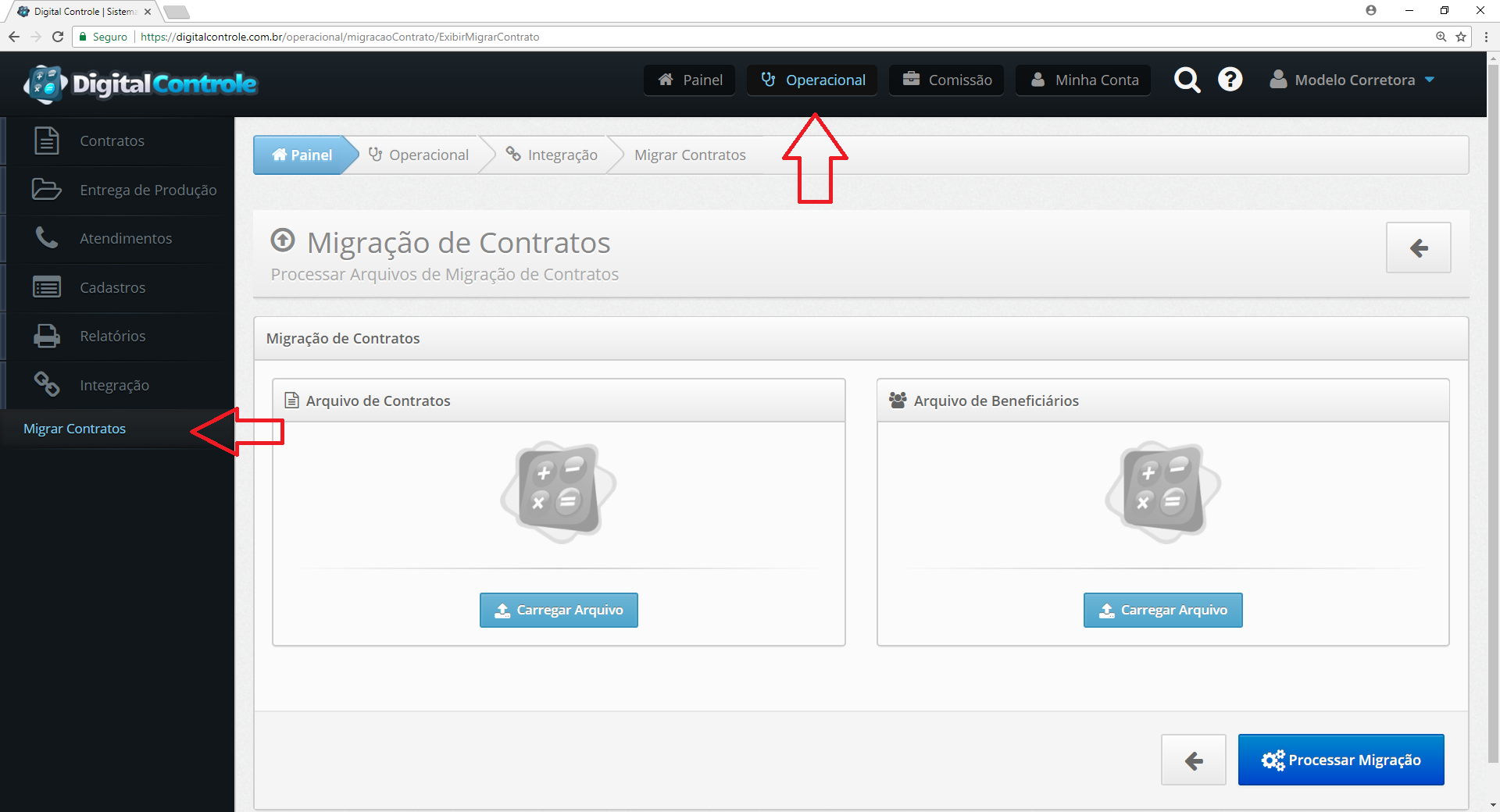Image resolution: width=1500 pixels, height=812 pixels.
Task: Click the Contratos document icon in sidebar
Action: [x=47, y=141]
